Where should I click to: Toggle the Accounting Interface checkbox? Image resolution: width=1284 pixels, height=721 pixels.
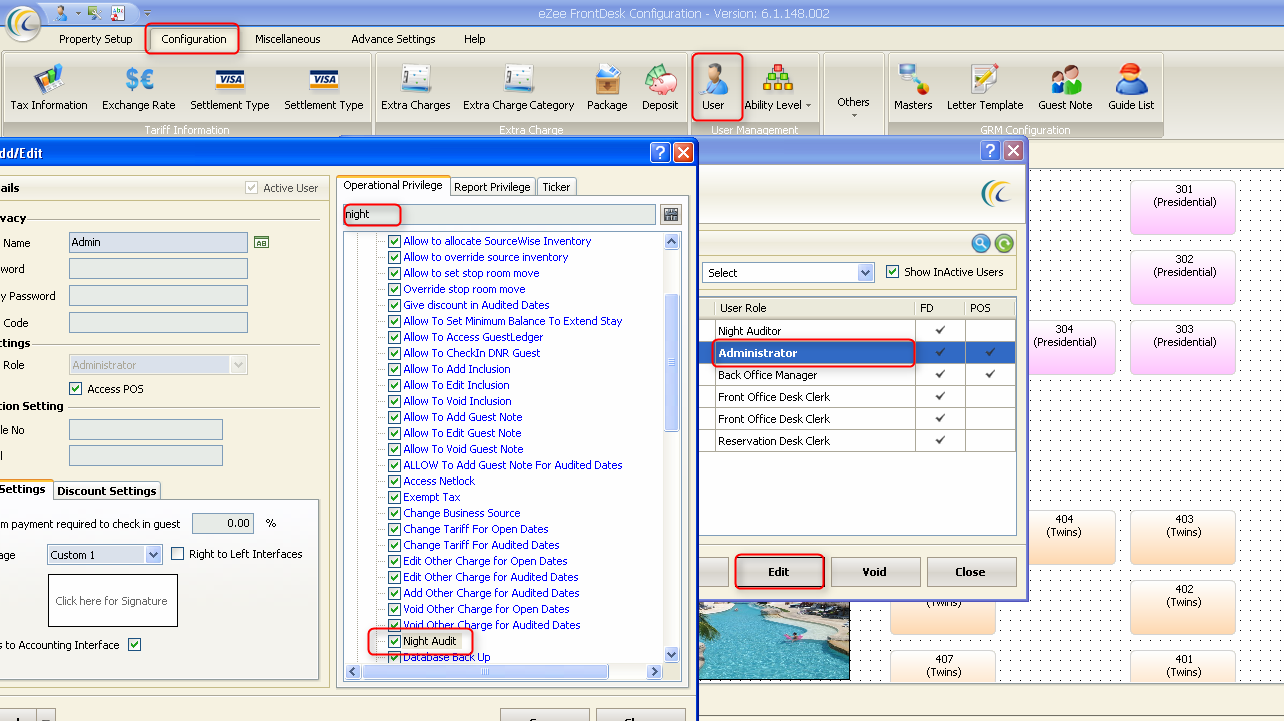(135, 645)
